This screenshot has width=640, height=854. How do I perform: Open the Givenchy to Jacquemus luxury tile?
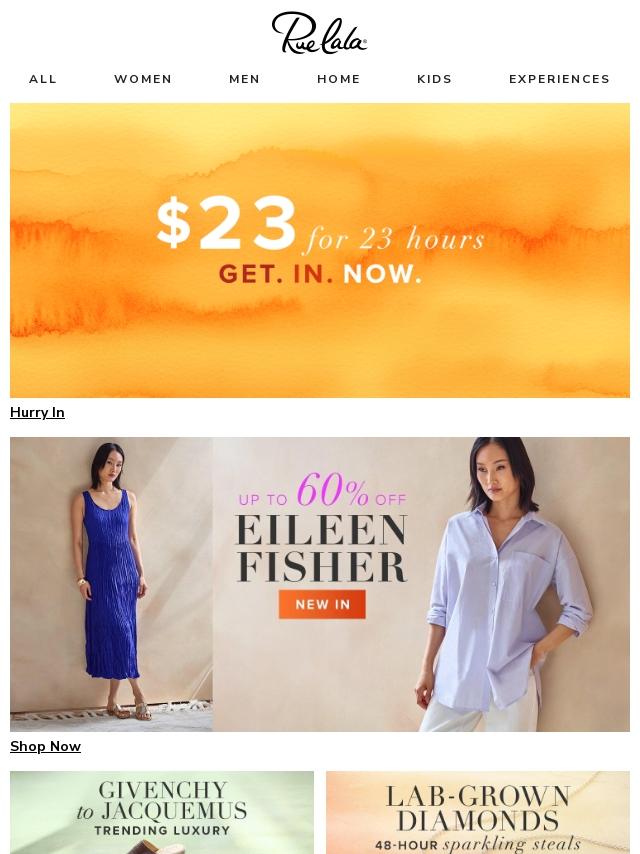tap(162, 812)
